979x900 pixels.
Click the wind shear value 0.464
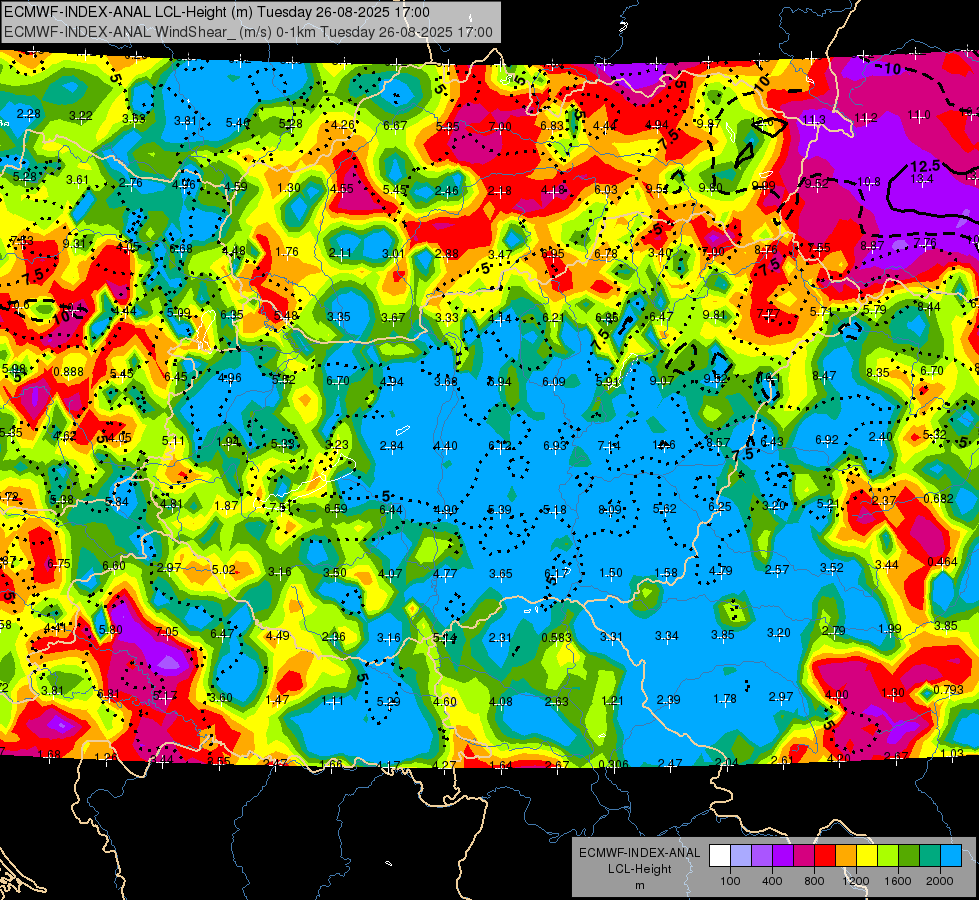(x=943, y=561)
